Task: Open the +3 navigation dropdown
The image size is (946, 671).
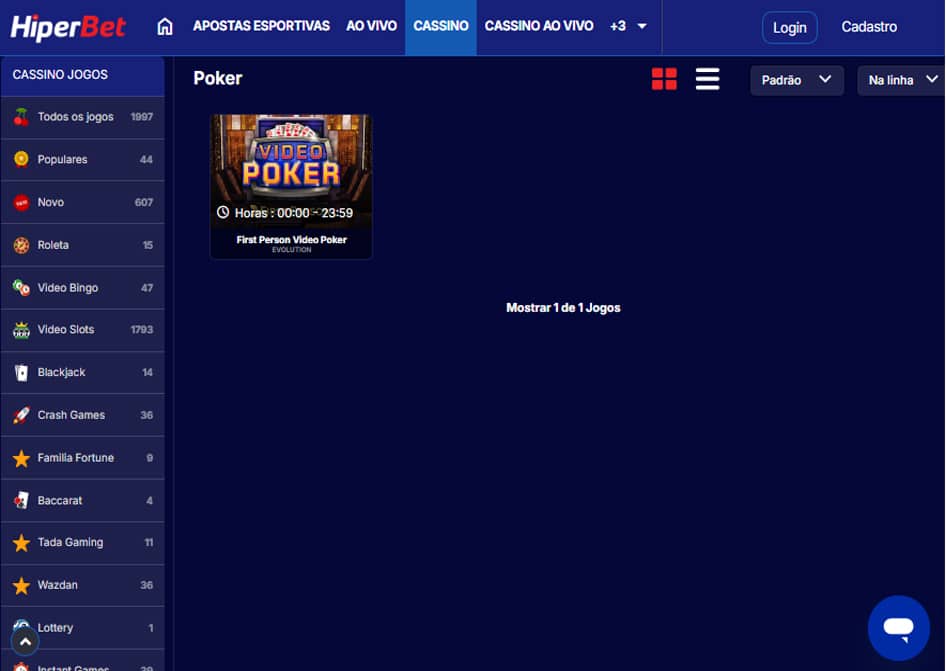Action: pyautogui.click(x=628, y=27)
